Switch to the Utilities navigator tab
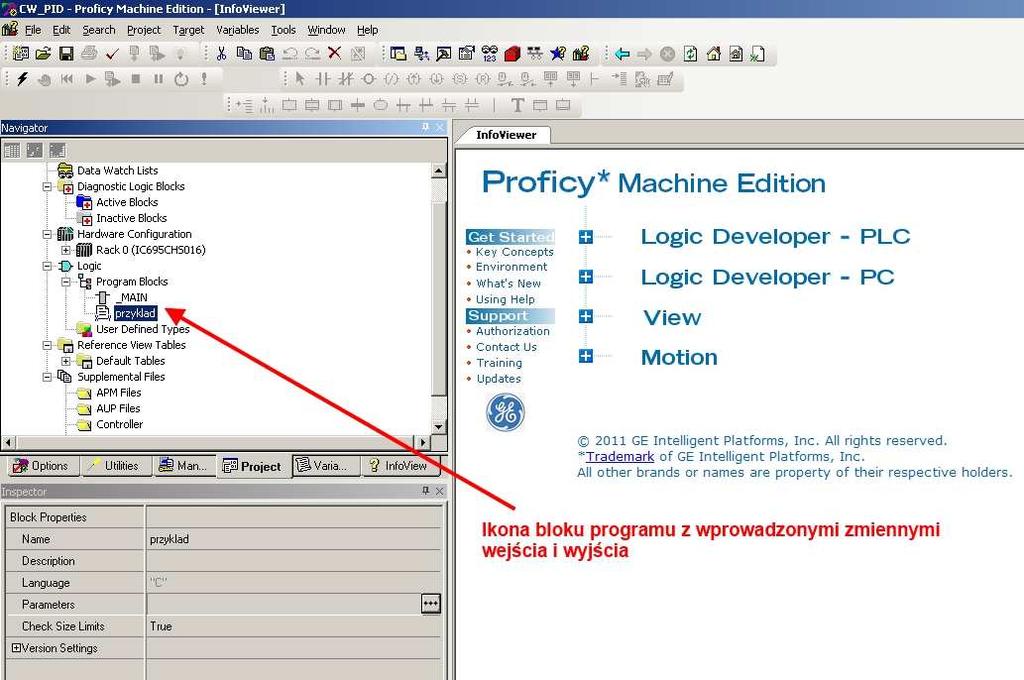Screen dimensions: 1024x680 point(115,466)
